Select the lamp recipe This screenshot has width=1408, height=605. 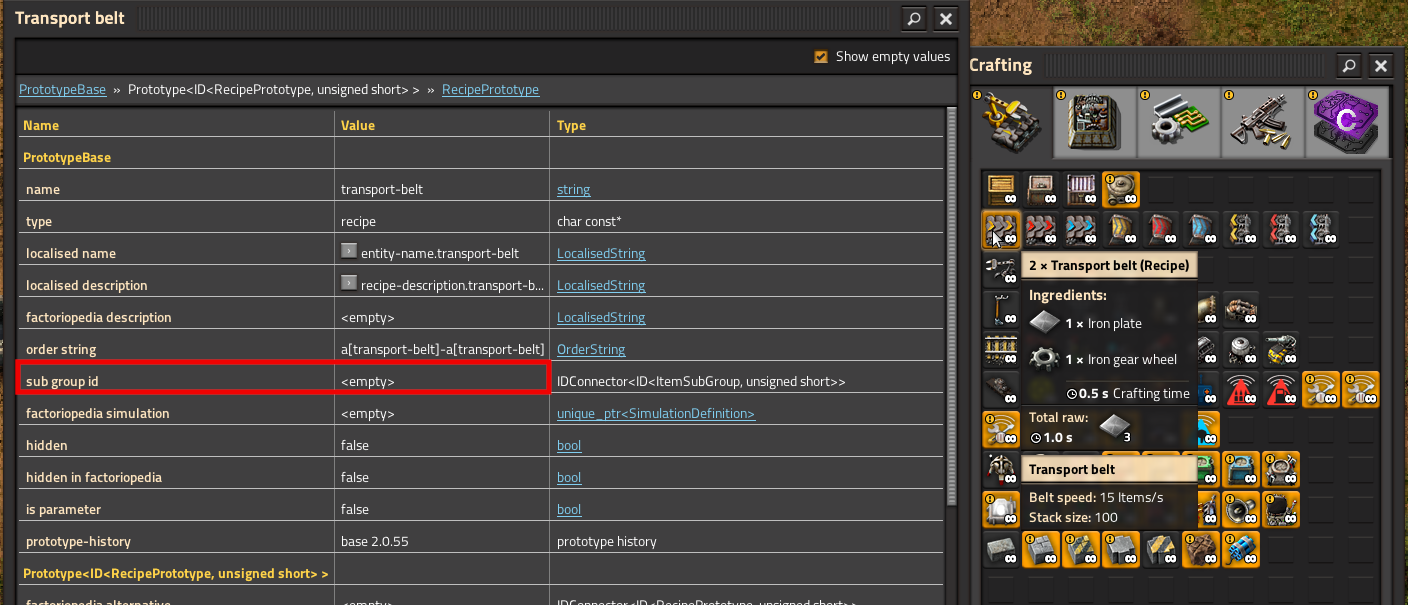(x=1001, y=510)
